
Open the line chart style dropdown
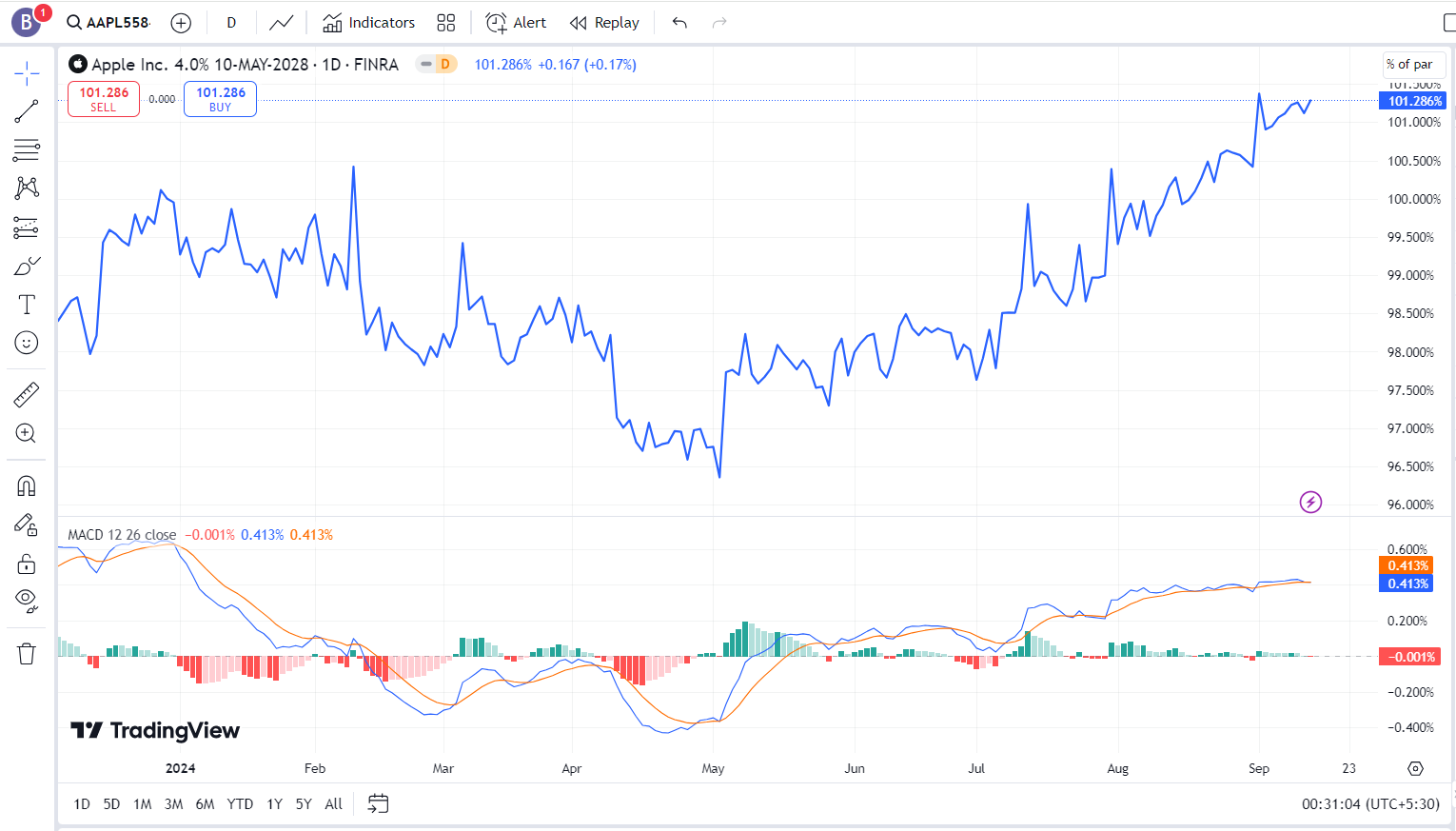pos(281,23)
